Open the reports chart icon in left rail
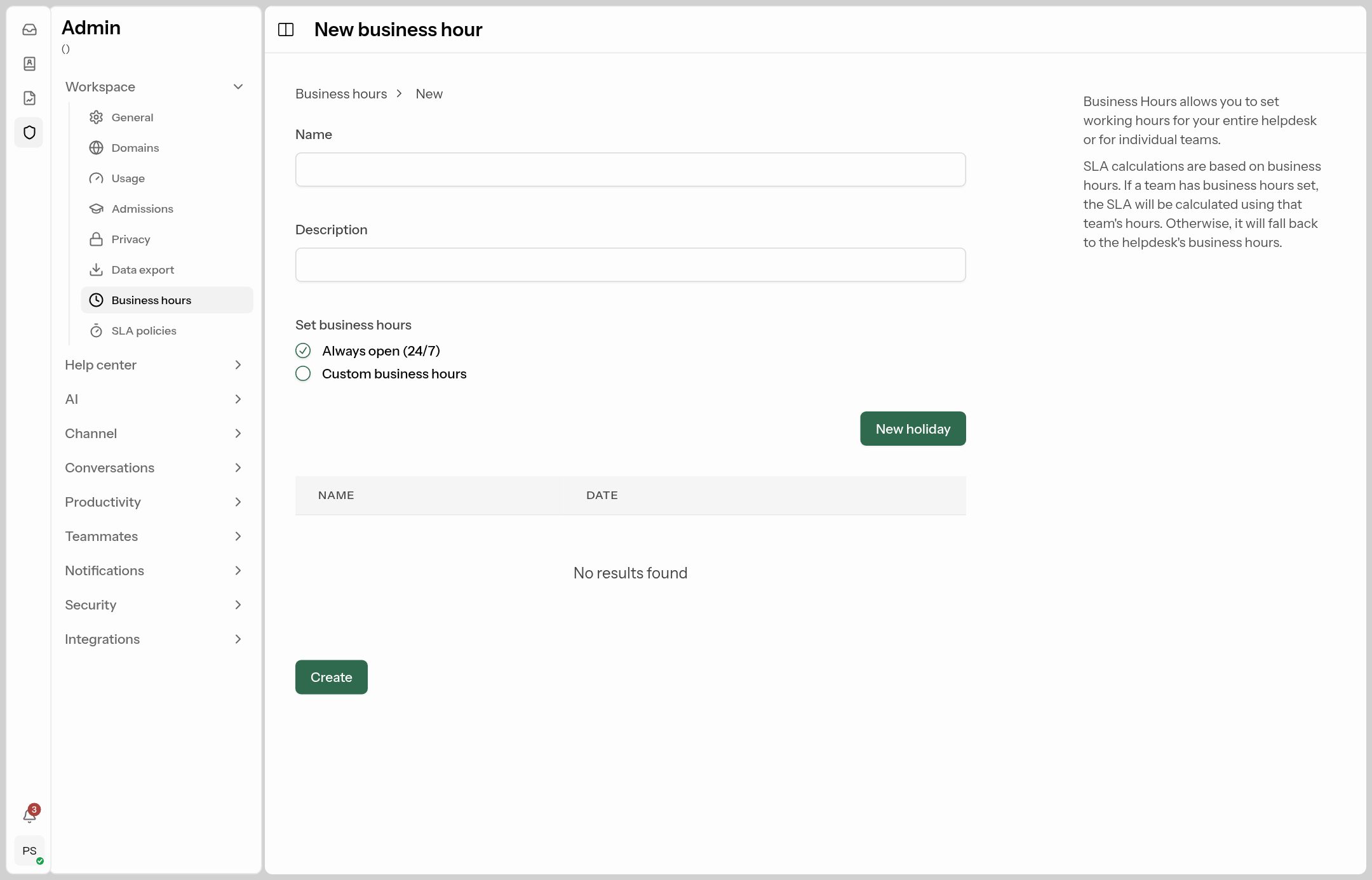 click(x=29, y=98)
